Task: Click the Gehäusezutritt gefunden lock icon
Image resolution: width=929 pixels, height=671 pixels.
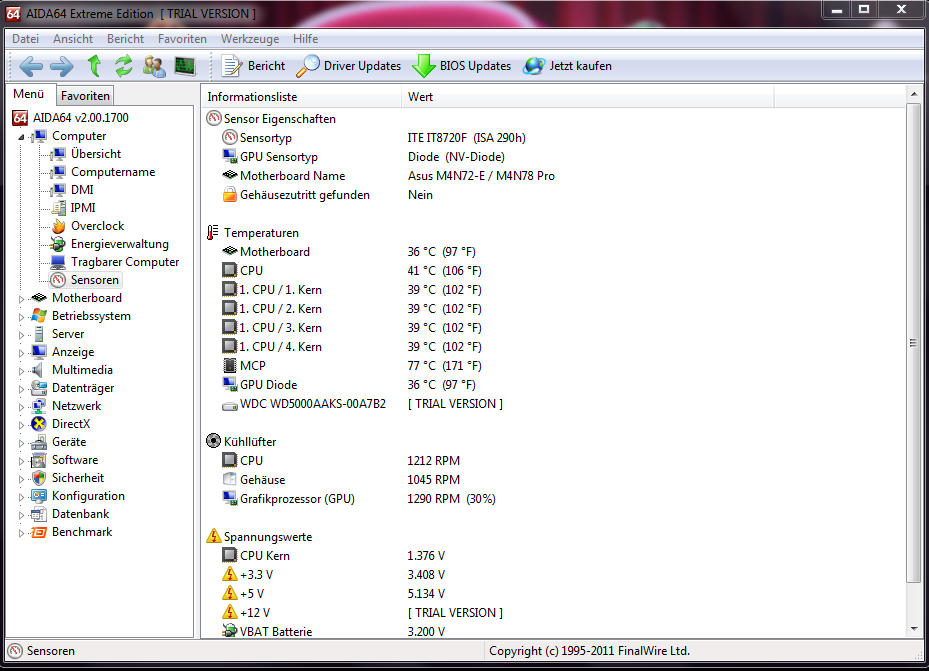Action: click(230, 194)
